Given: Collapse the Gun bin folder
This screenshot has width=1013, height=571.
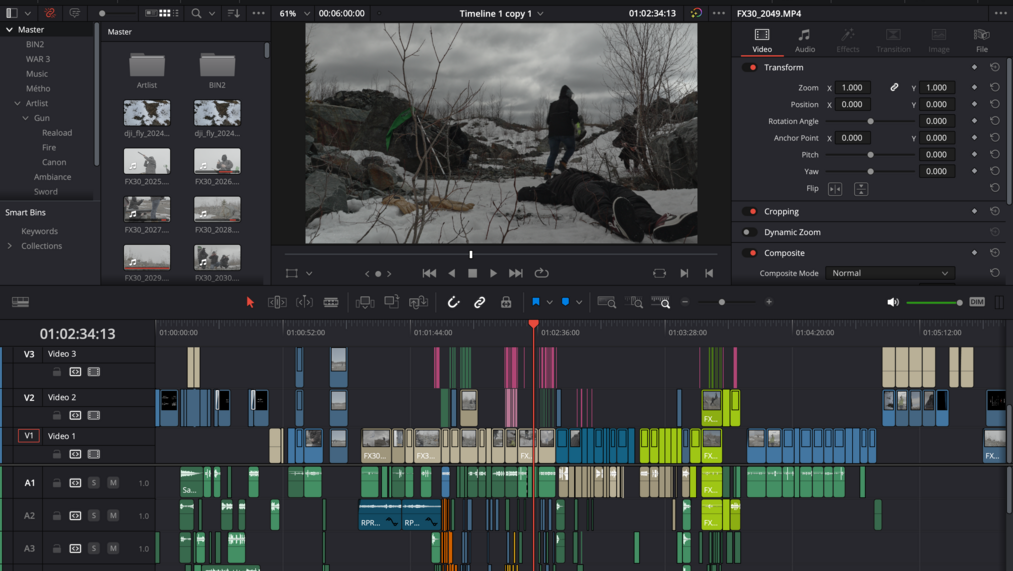Looking at the screenshot, I should (26, 118).
